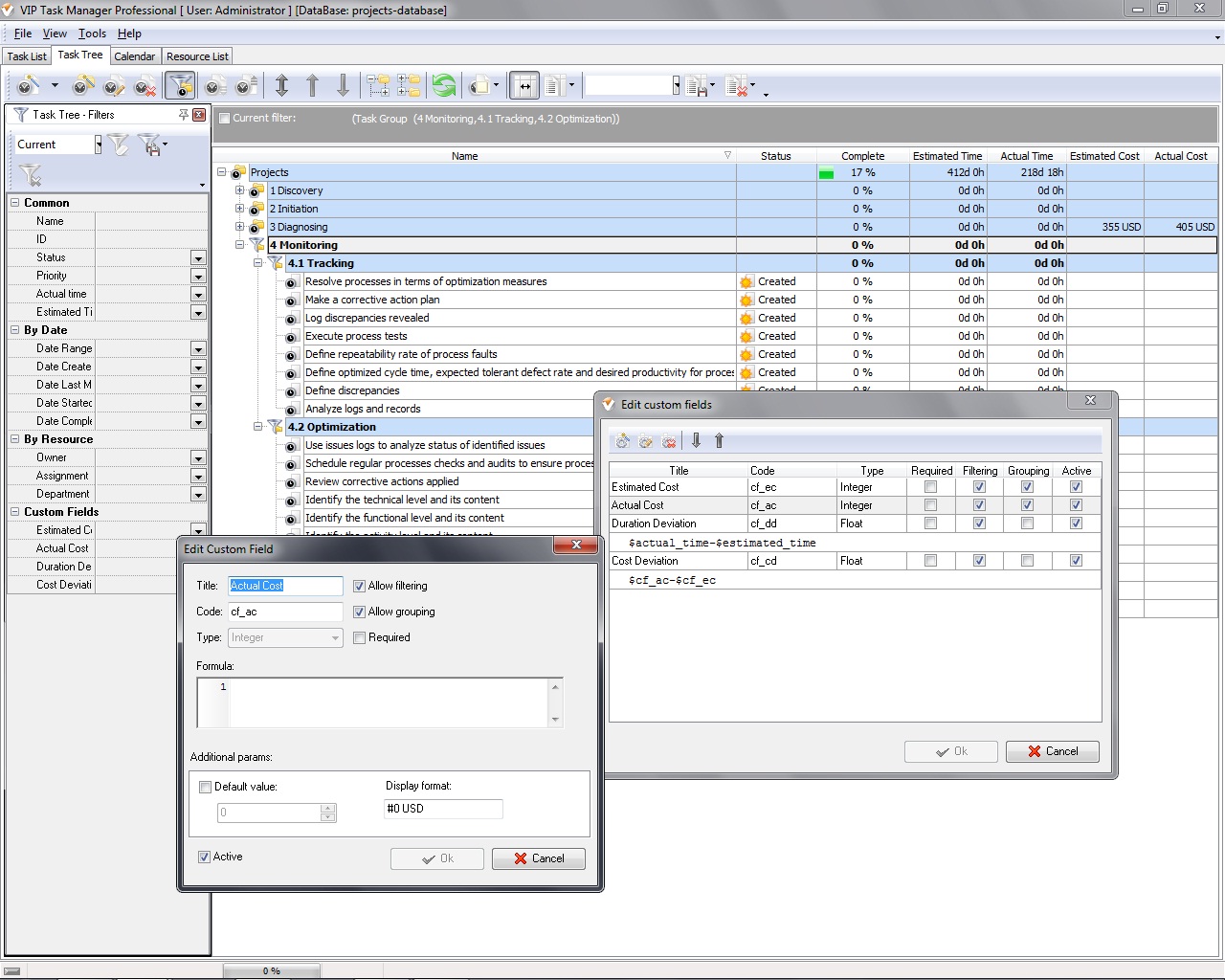Image resolution: width=1225 pixels, height=980 pixels.
Task: Click the auto-fit column width toolbar icon
Action: pos(523,86)
